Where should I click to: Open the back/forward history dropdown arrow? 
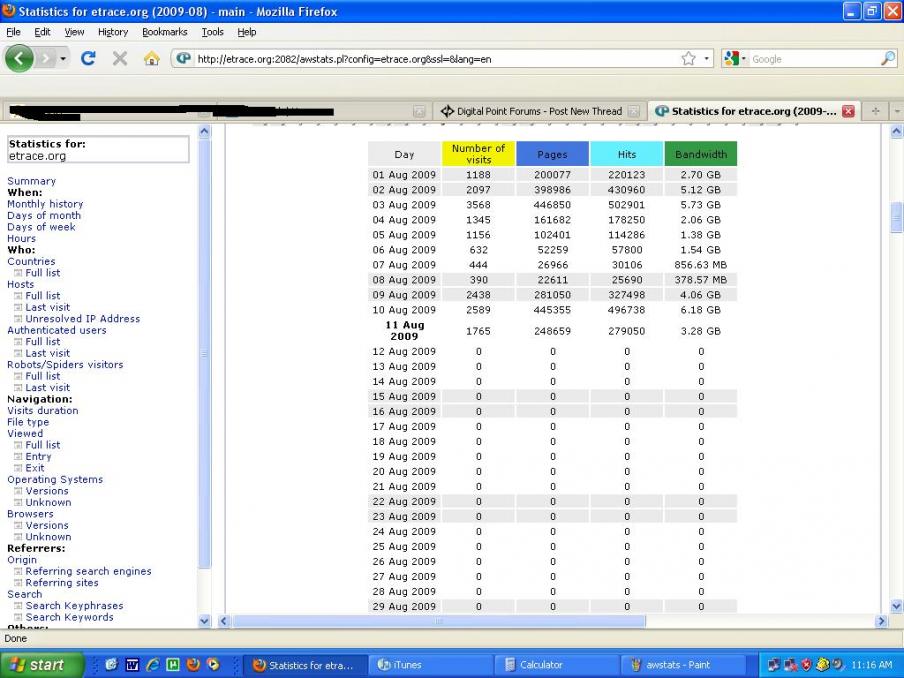point(63,59)
